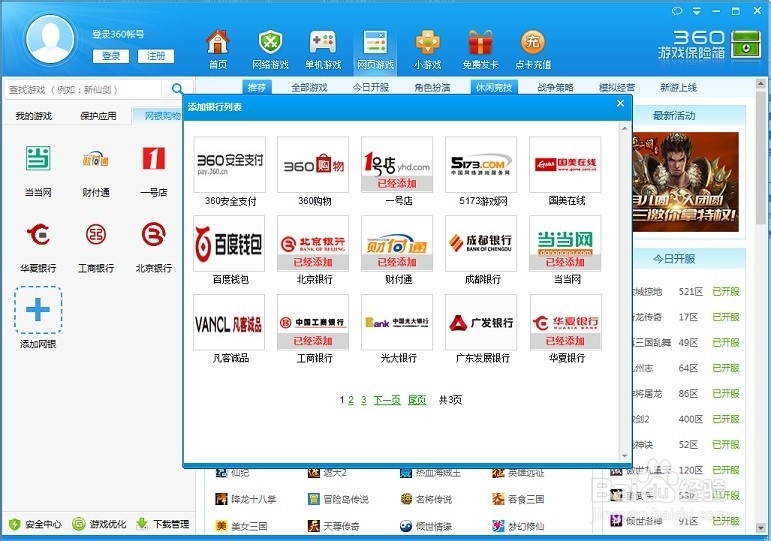Open game 降龙十八掌 in the list

[x=246, y=499]
